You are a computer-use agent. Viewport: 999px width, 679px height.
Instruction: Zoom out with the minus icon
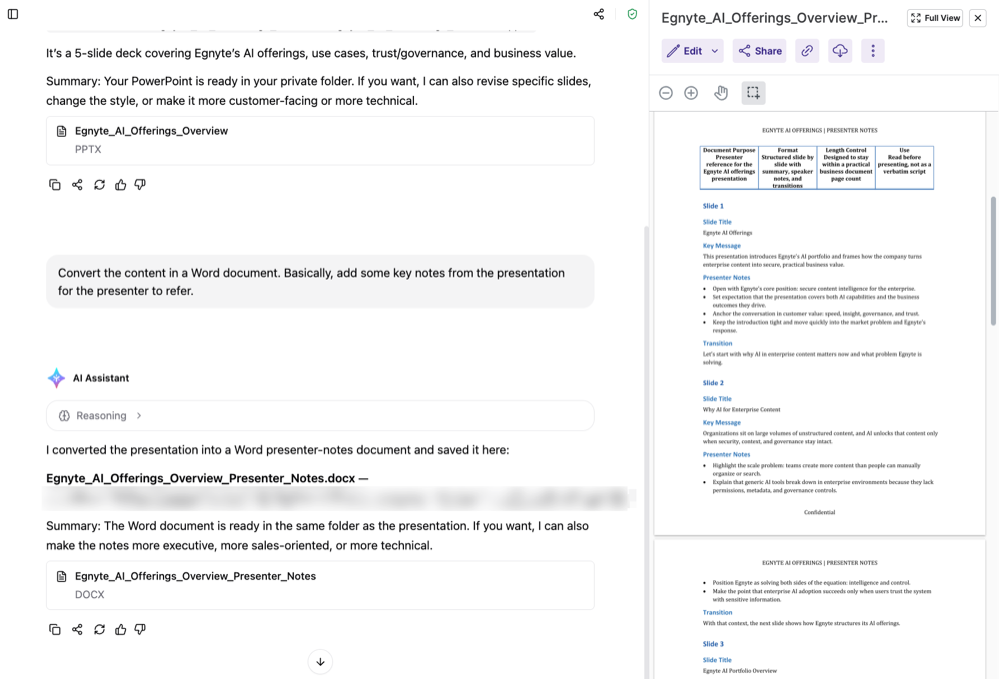(666, 93)
